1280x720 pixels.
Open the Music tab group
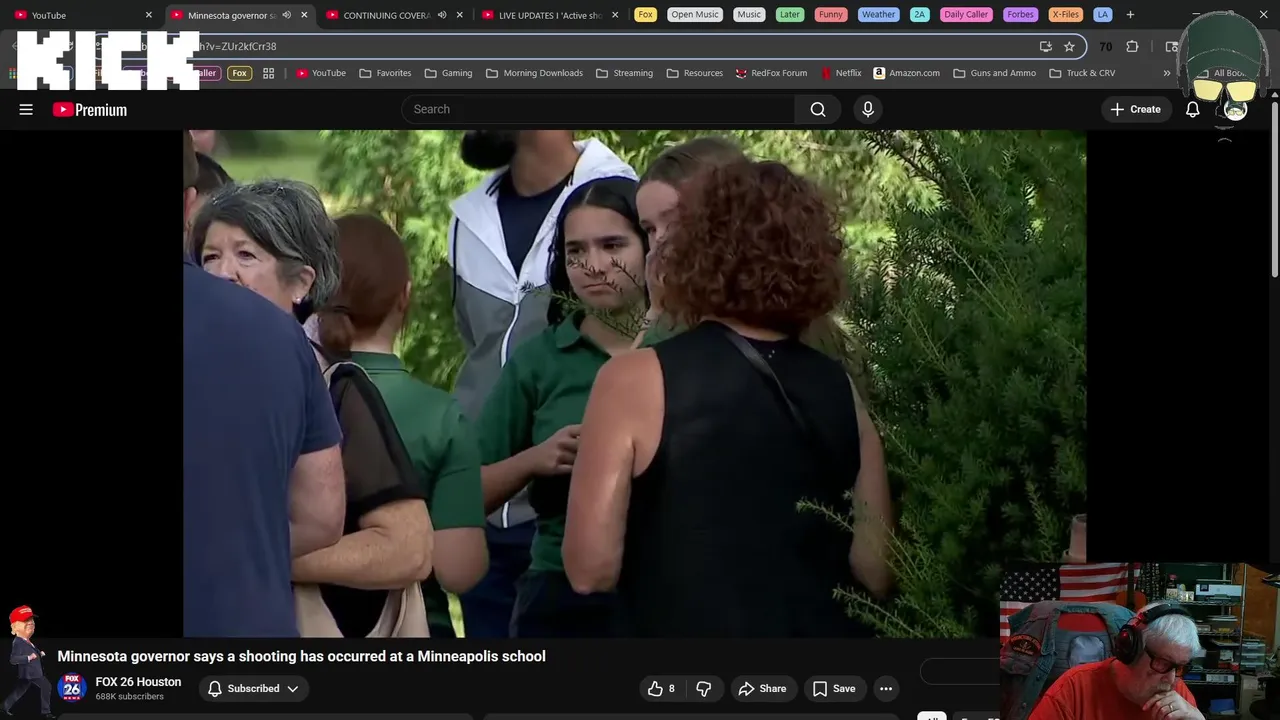[x=749, y=15]
